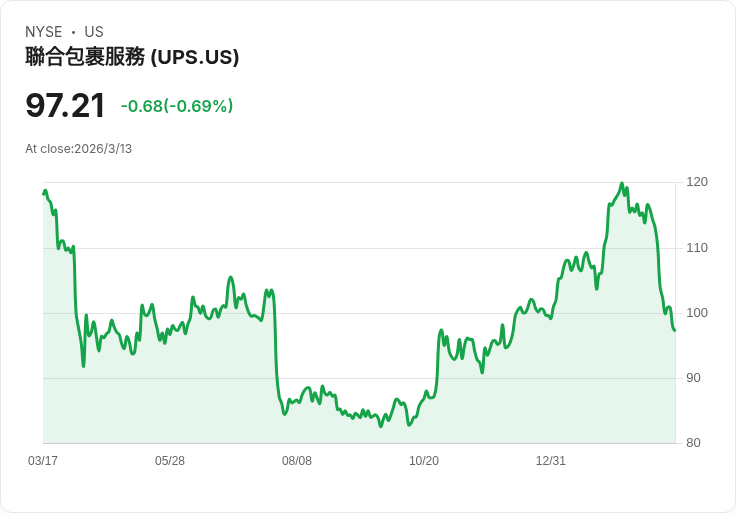Click the -0.68(-0.69%) price change
Image resolution: width=736 pixels, height=513 pixels.
point(177,106)
